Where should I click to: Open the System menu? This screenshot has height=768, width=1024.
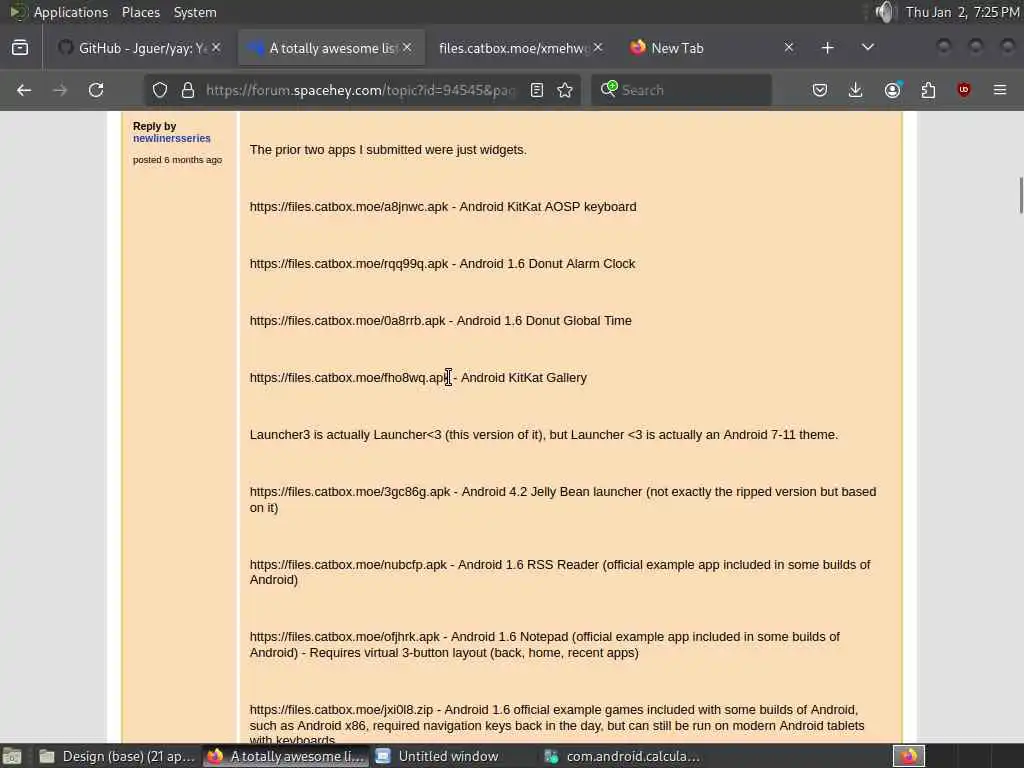click(195, 12)
